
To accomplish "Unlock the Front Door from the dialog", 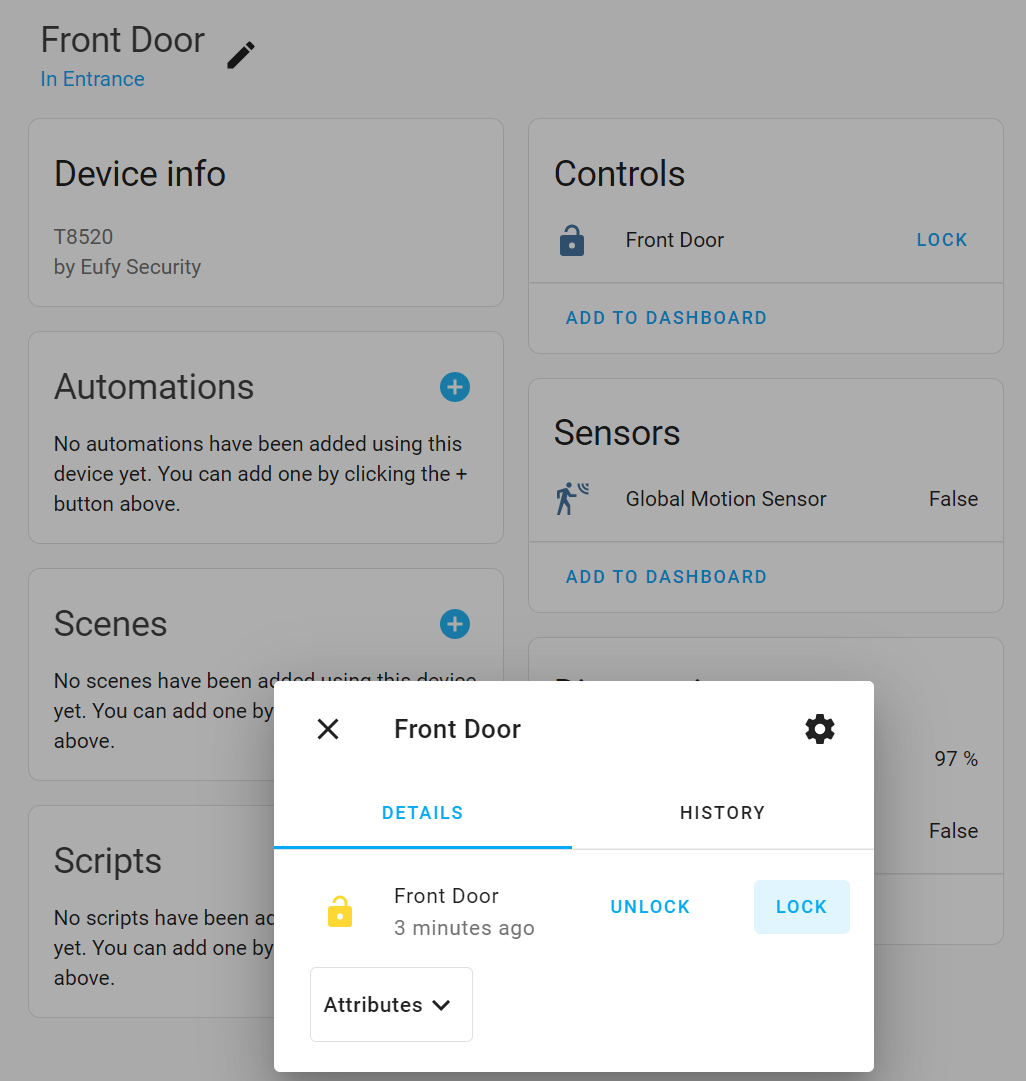I will [x=649, y=906].
